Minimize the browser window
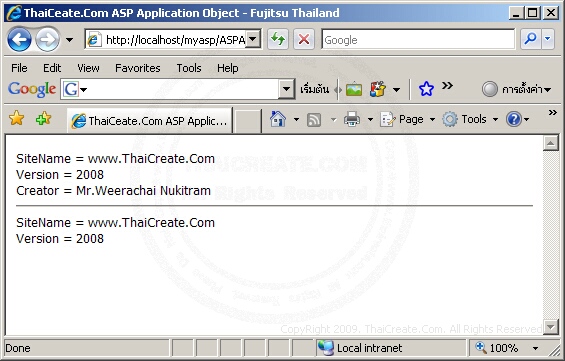Screen dimensions: 565x361 517,13
